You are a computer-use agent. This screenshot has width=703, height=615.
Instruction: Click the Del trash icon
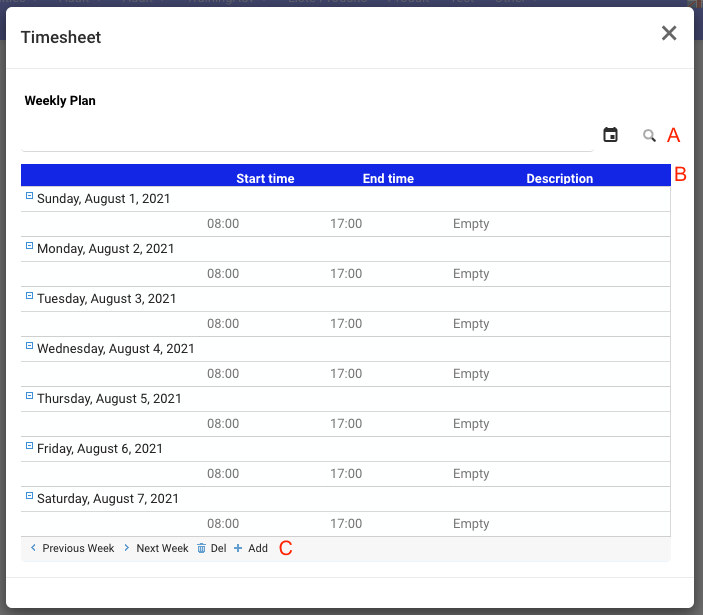(x=201, y=548)
